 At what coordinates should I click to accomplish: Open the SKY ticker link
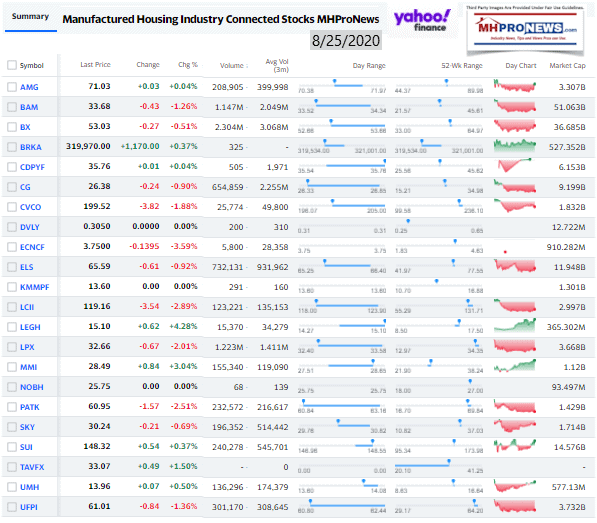27,427
